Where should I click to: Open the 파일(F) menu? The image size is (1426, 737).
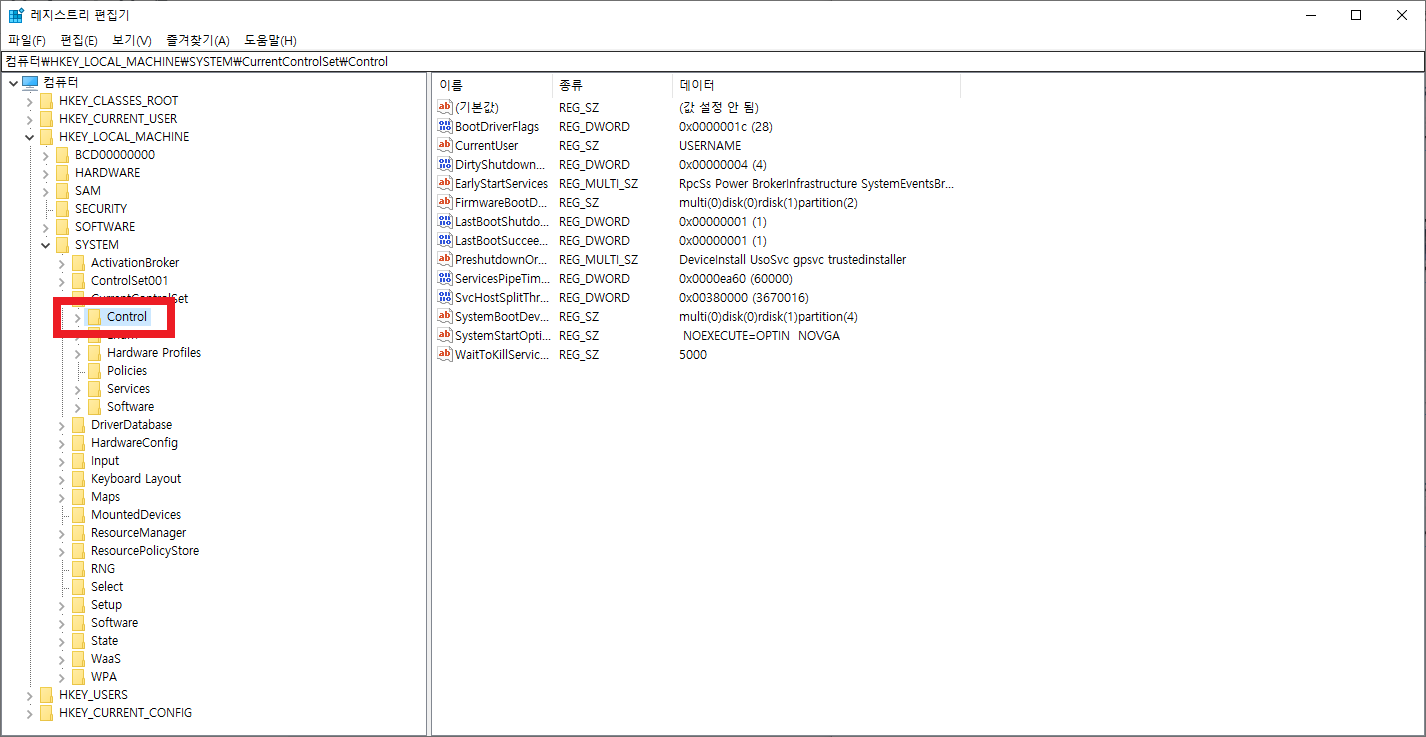(x=27, y=41)
